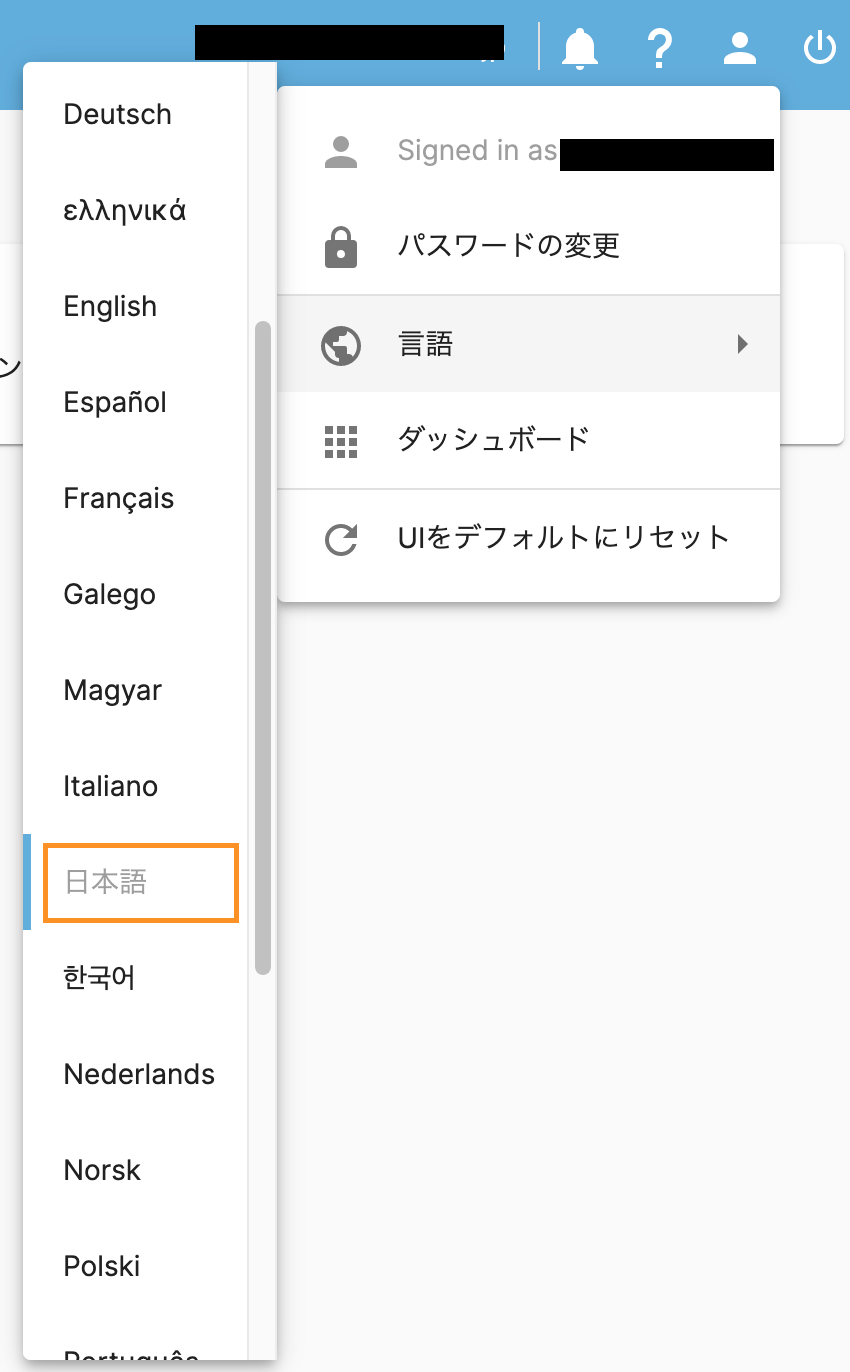
Task: Choose Nederlands language option
Action: click(136, 1074)
